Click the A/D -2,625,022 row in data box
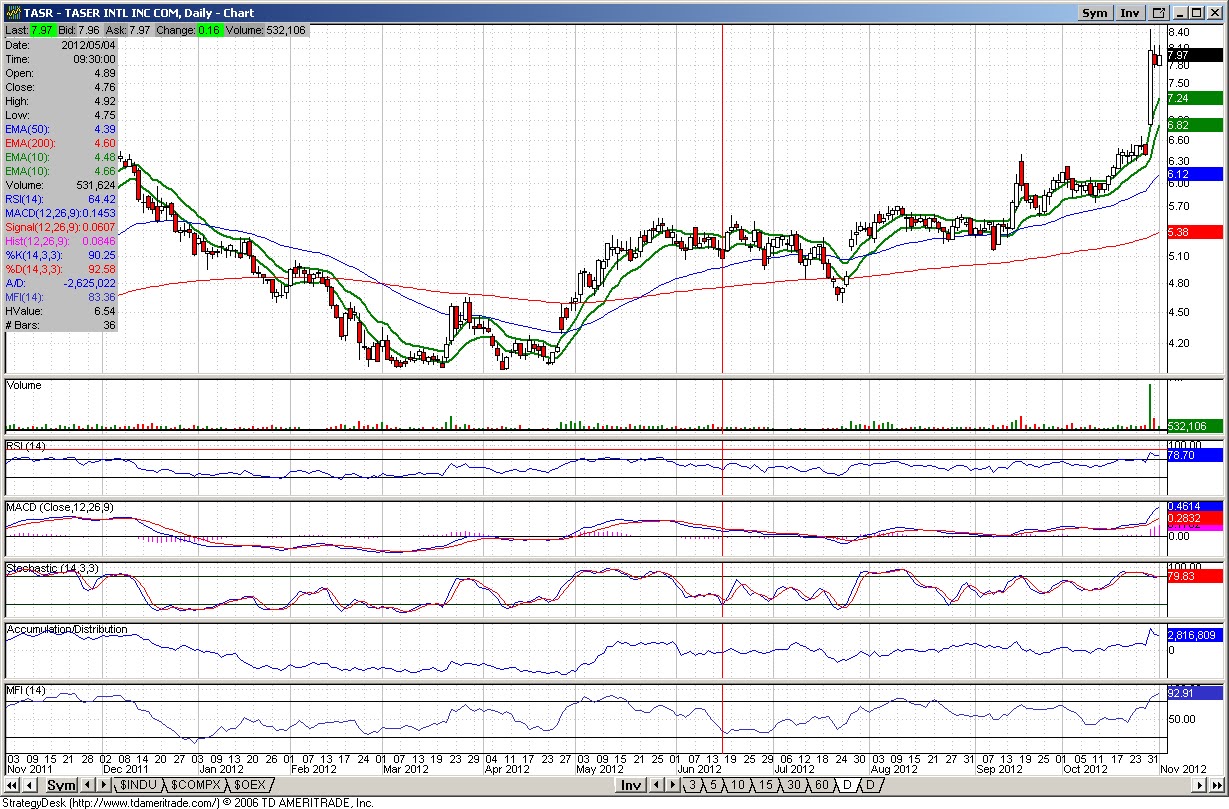The image size is (1229, 809). [61, 283]
